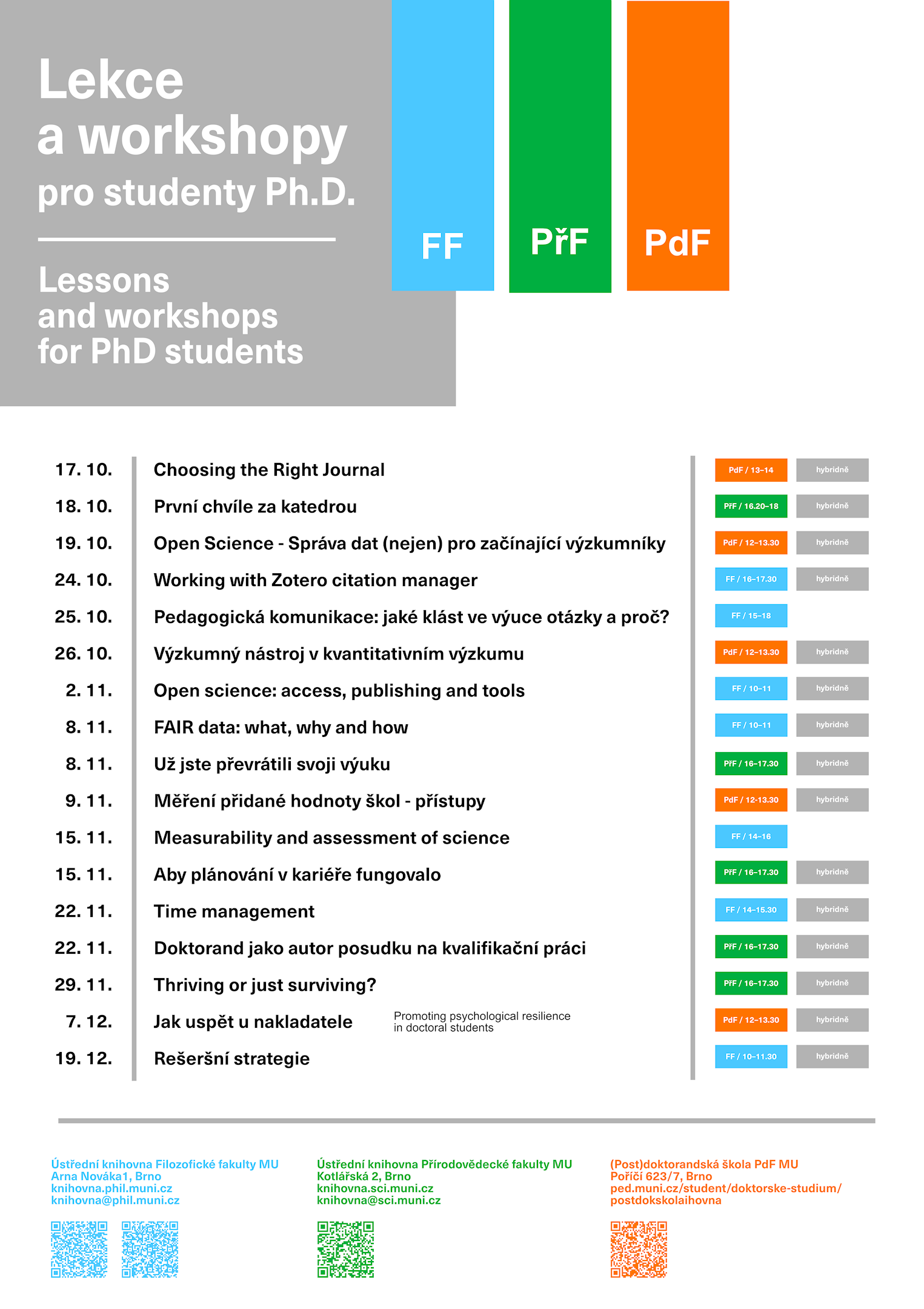The image size is (924, 1309).
Task: Click the "FF / 15–18" blue tag
Action: 751,616
